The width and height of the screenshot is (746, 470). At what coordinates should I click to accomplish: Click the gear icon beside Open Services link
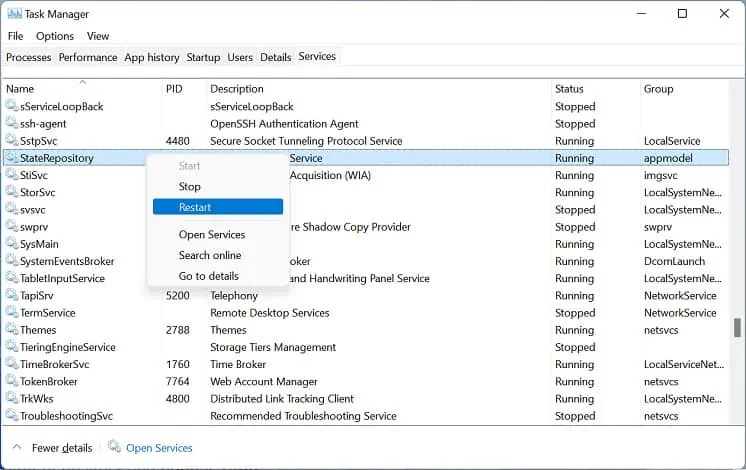(114, 446)
